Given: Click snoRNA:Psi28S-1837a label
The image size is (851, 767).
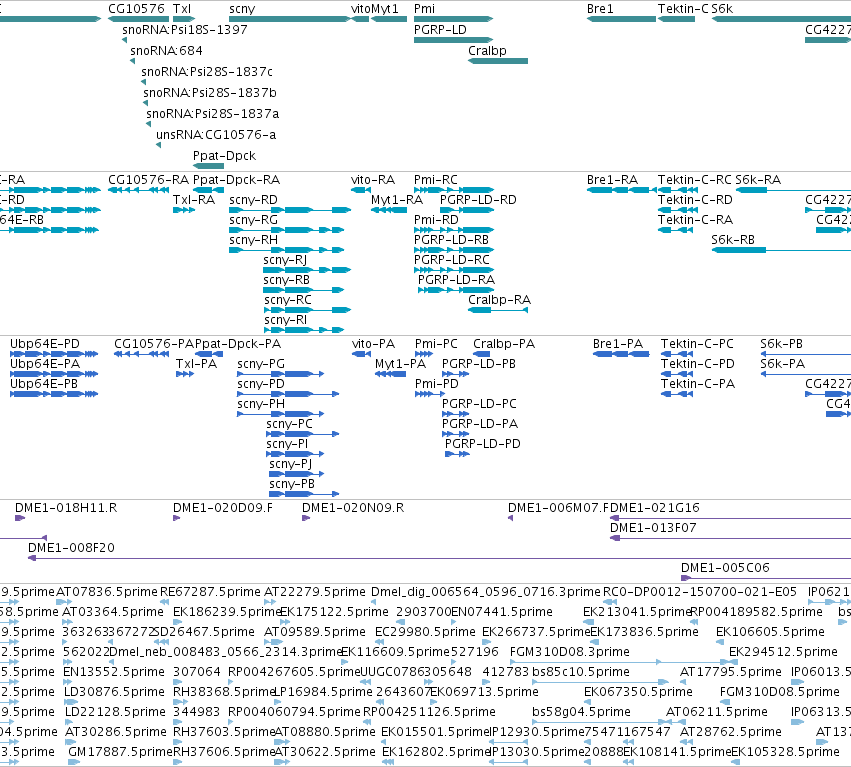Looking at the screenshot, I should click(x=213, y=113).
